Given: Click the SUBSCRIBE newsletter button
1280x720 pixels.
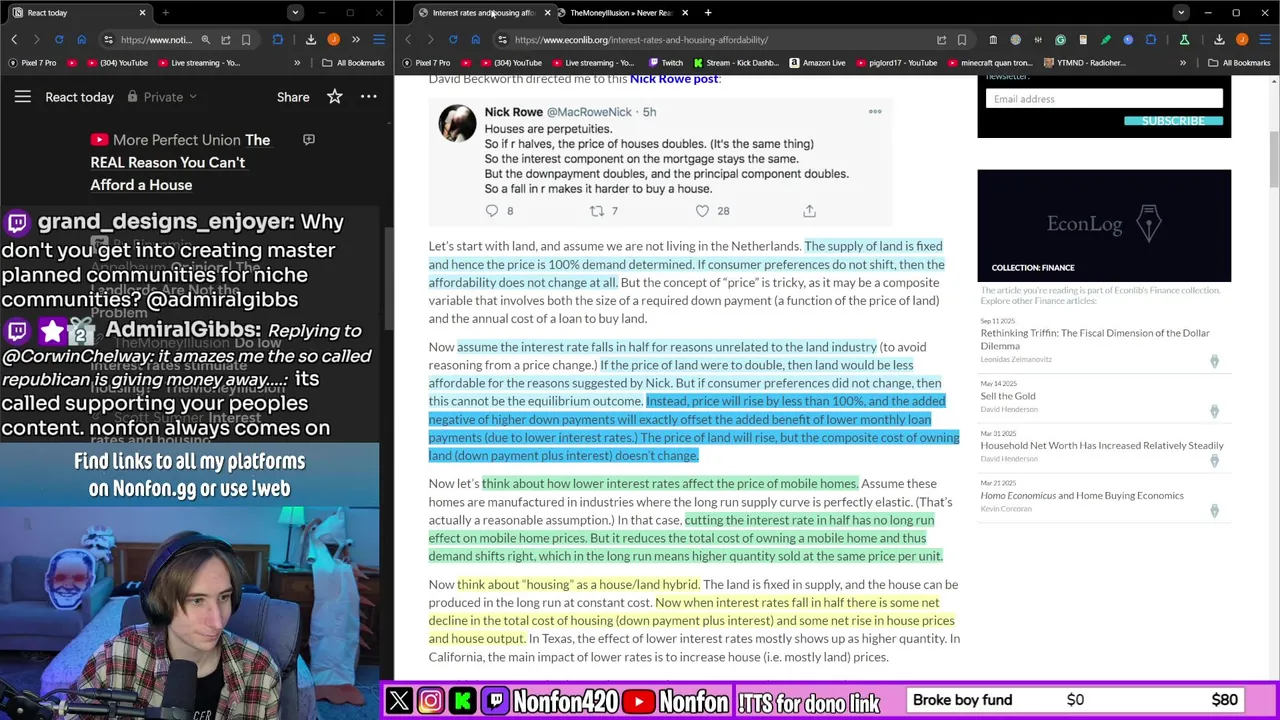Looking at the screenshot, I should (1174, 121).
